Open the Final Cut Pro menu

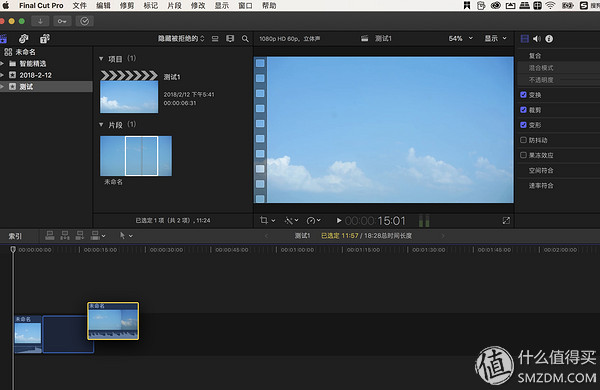coord(41,5)
